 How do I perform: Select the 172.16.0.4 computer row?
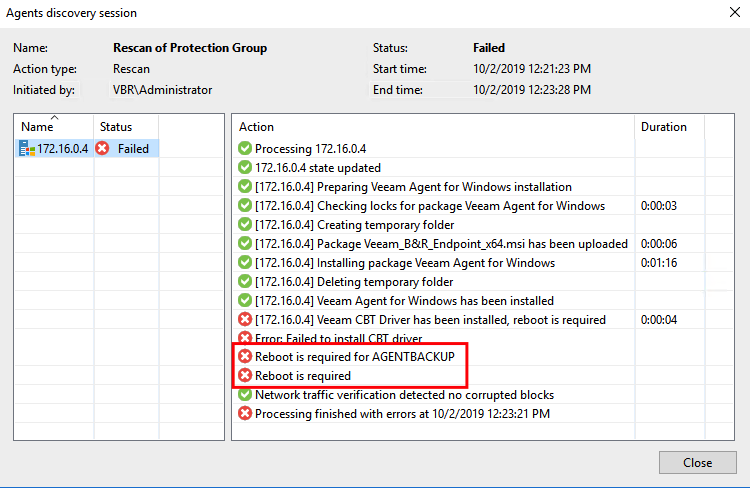(62, 149)
